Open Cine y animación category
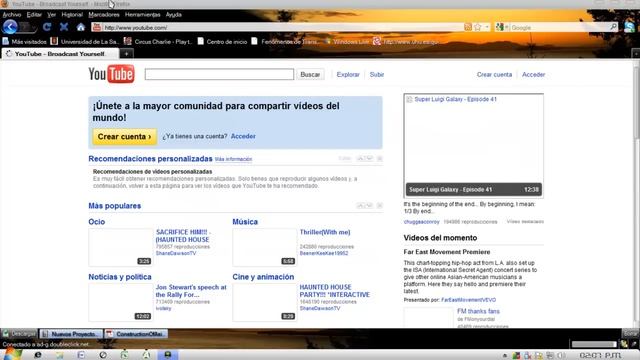 pos(263,277)
